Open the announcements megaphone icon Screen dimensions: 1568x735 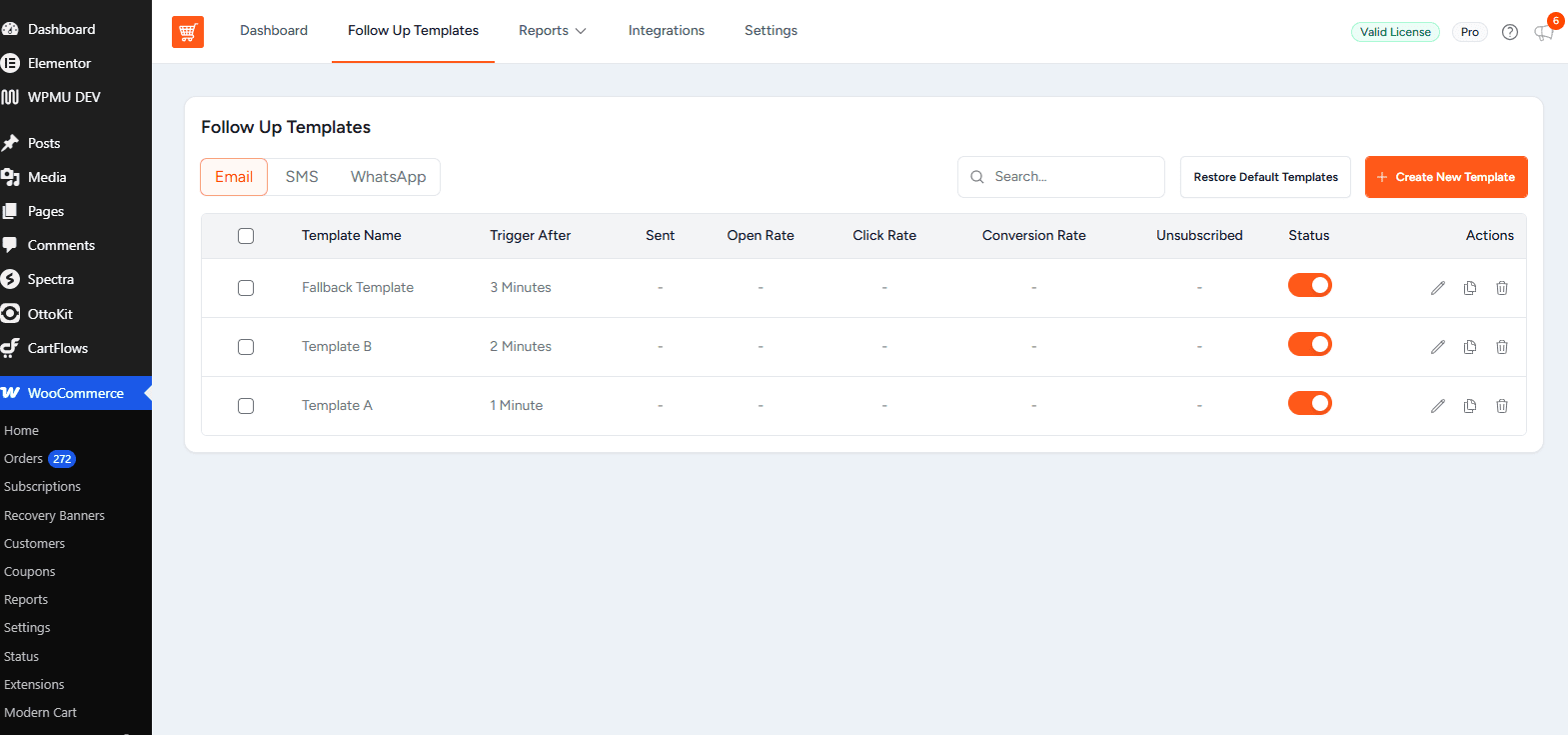[1544, 32]
